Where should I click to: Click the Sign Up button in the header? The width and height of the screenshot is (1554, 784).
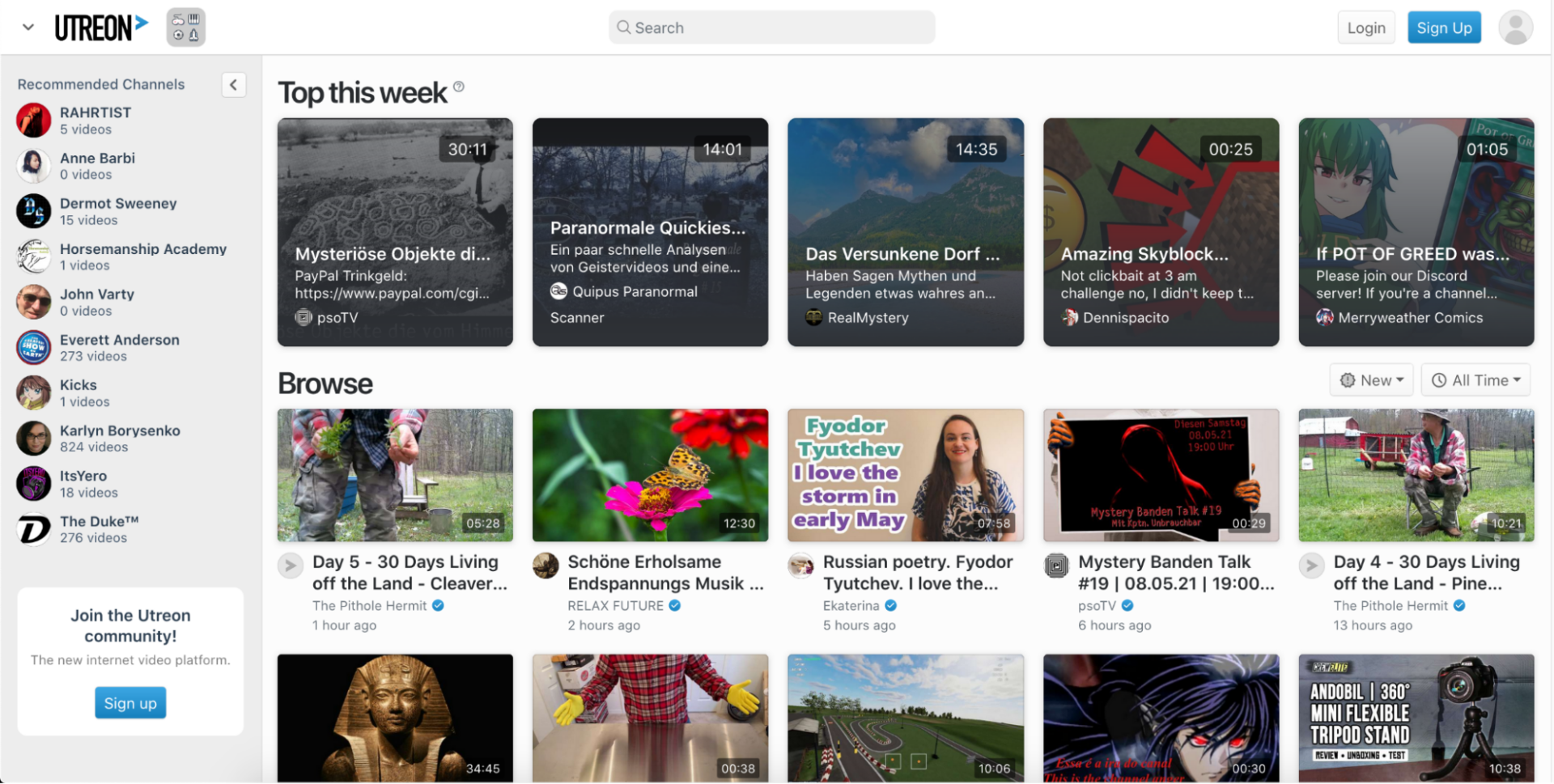[1444, 27]
